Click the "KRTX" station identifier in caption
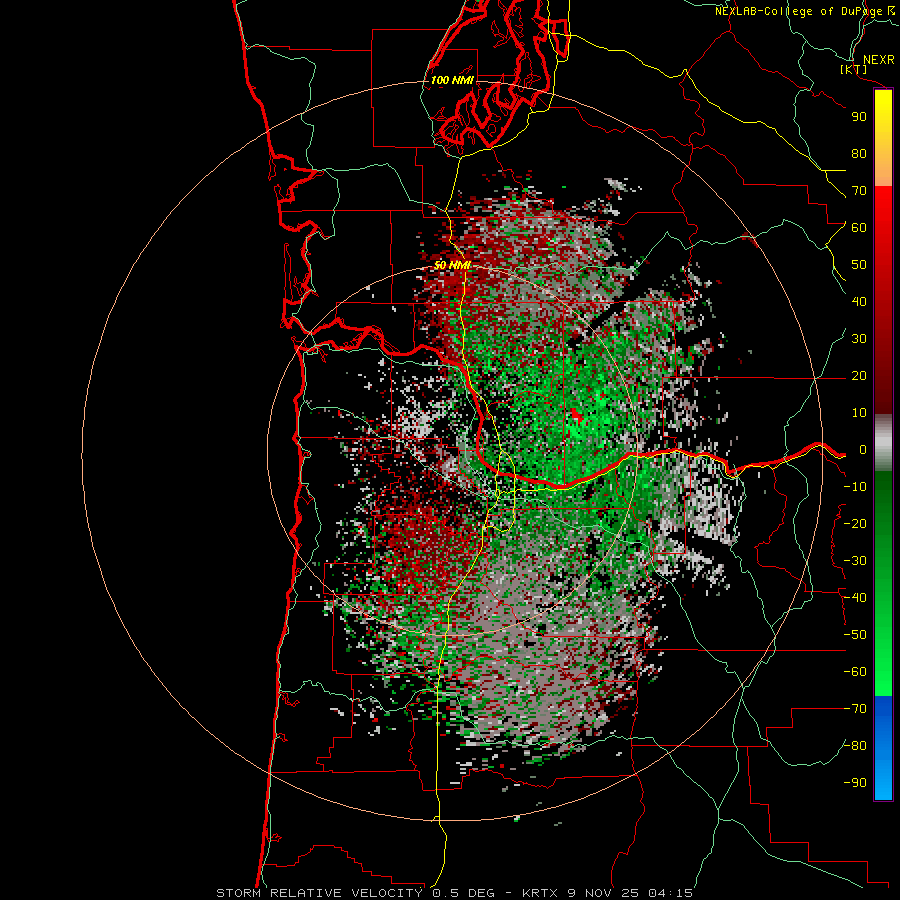900x900 pixels. [540, 893]
